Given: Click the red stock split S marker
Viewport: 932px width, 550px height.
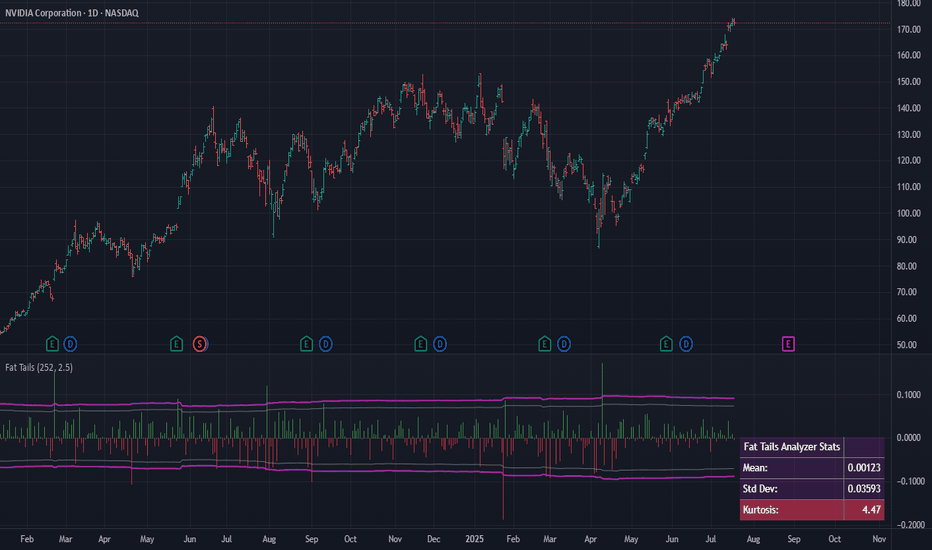Looking at the screenshot, I should click(x=200, y=344).
